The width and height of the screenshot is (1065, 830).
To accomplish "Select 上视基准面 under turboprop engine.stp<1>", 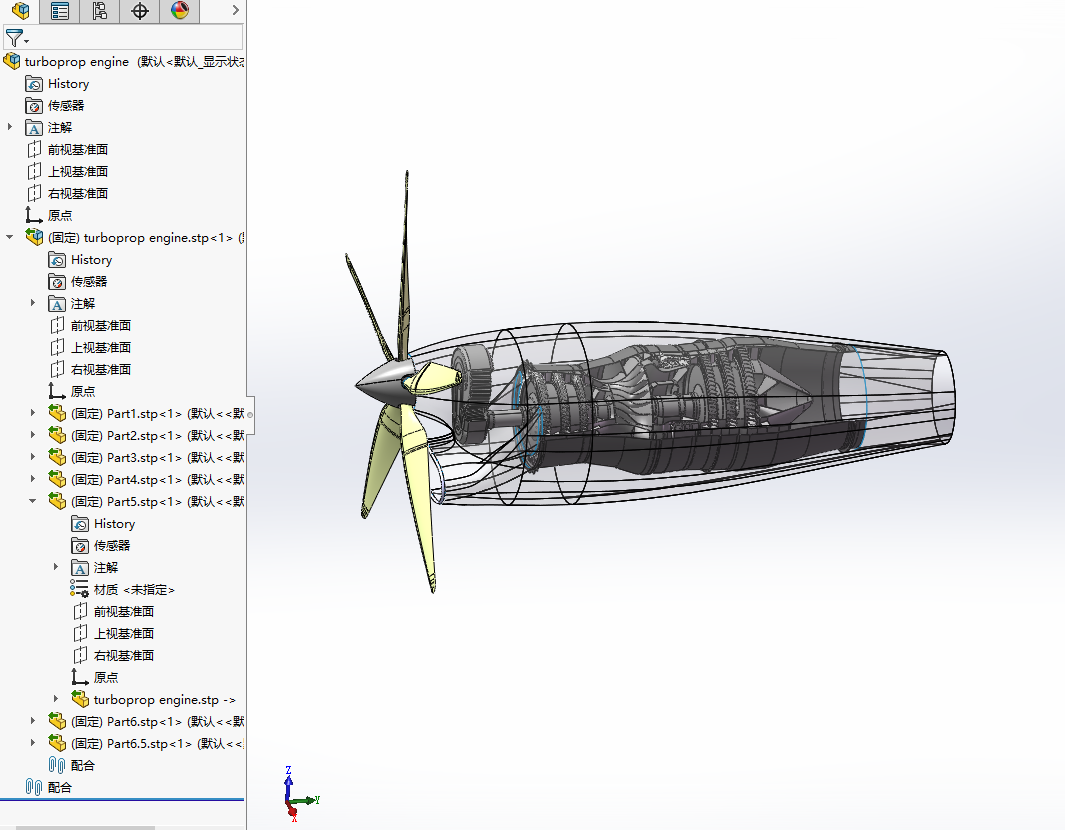I will click(90, 348).
